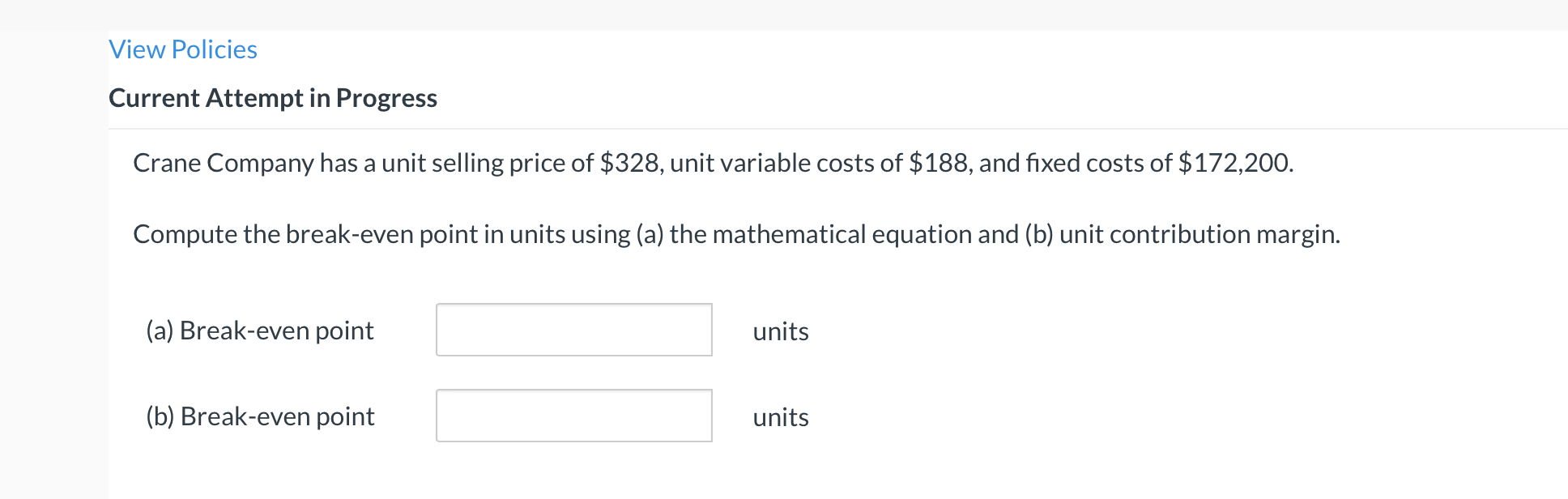Click the compute instruction sentence

[x=737, y=234]
